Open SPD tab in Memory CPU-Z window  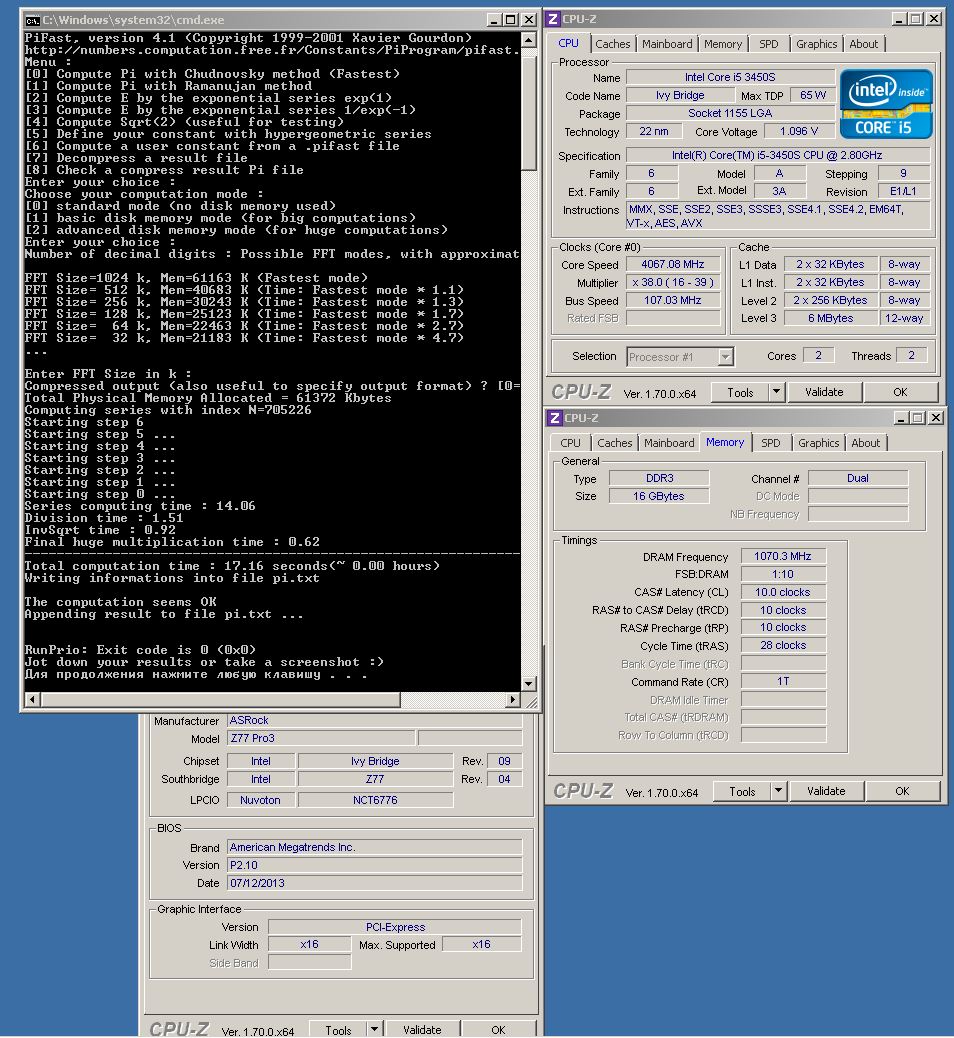(x=771, y=443)
